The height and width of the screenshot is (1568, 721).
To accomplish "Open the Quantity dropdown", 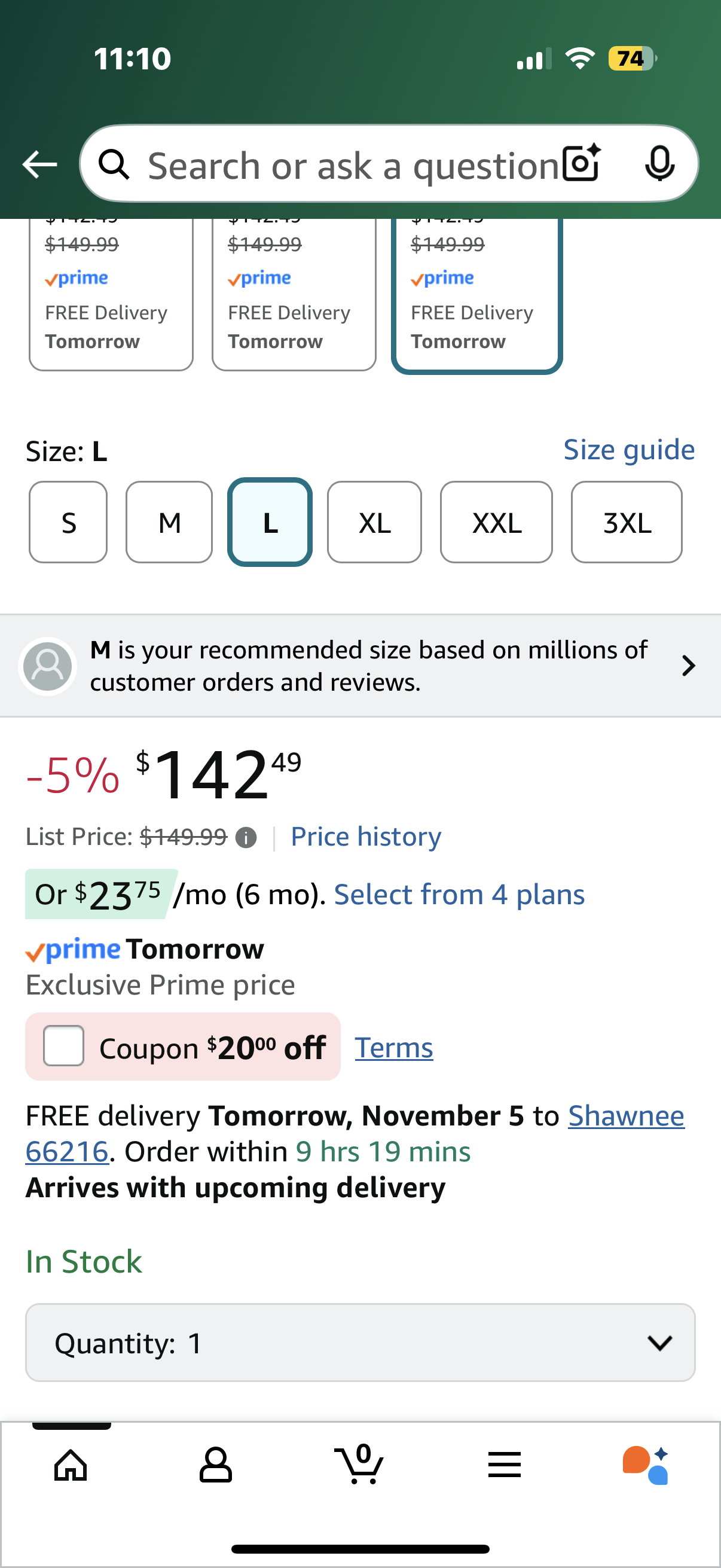I will [x=360, y=1342].
